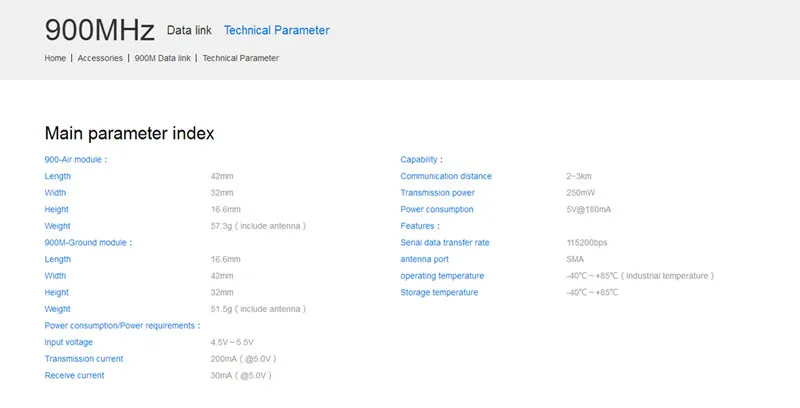Click the Length label under 900M-Ground module
This screenshot has width=800, height=408.
point(58,259)
